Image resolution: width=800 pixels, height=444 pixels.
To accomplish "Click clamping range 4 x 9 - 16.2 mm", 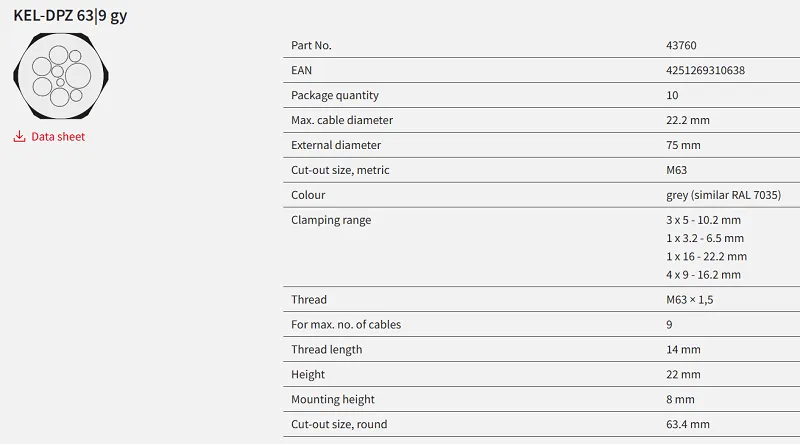I will pos(703,275).
